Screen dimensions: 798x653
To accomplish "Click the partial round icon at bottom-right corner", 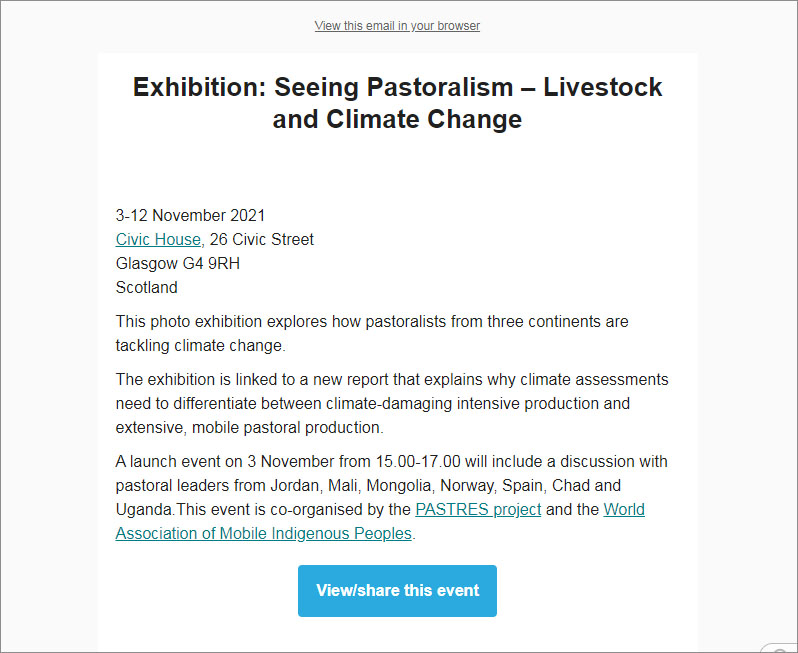I will (x=779, y=647).
